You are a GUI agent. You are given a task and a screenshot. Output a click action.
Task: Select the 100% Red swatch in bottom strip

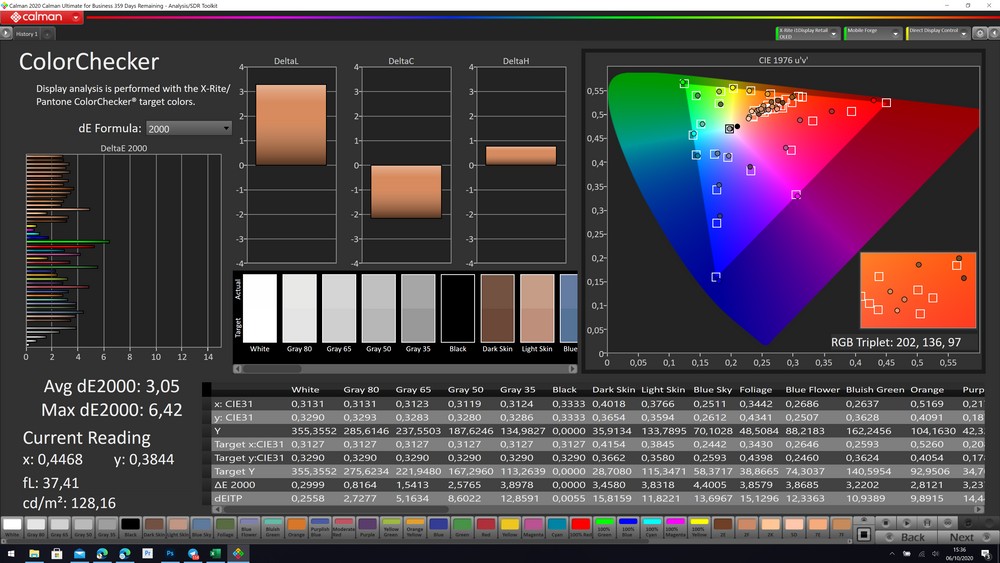[x=580, y=524]
